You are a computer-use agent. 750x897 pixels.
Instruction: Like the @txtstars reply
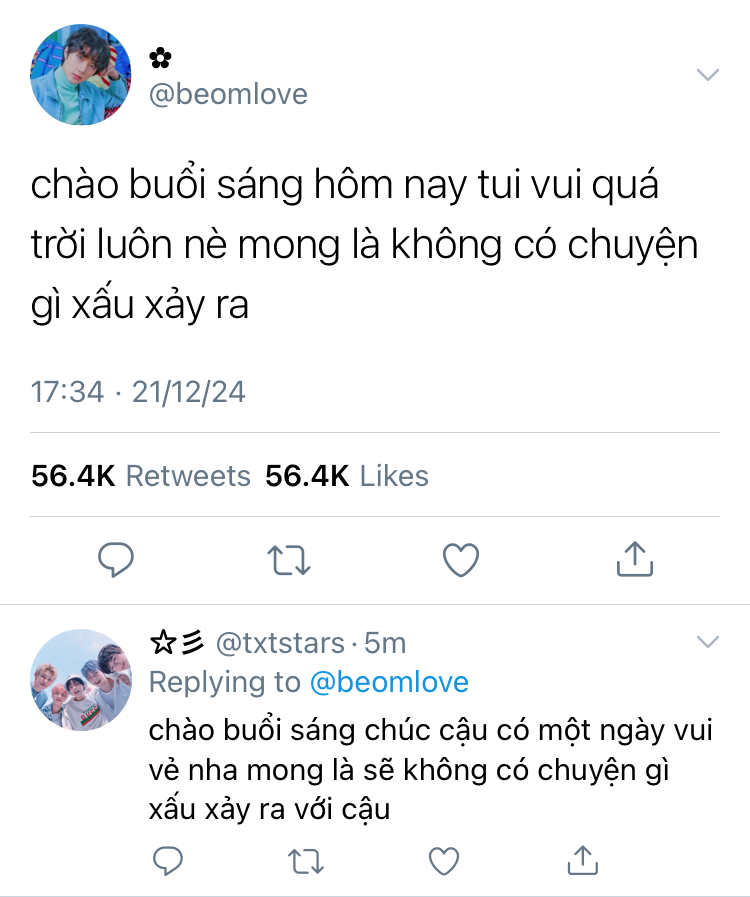[x=444, y=861]
